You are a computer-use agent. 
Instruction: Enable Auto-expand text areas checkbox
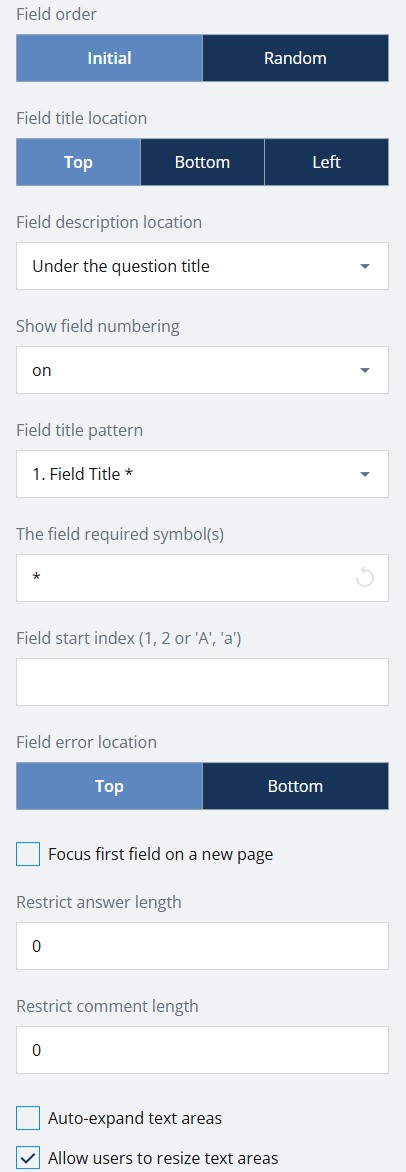tap(28, 1118)
